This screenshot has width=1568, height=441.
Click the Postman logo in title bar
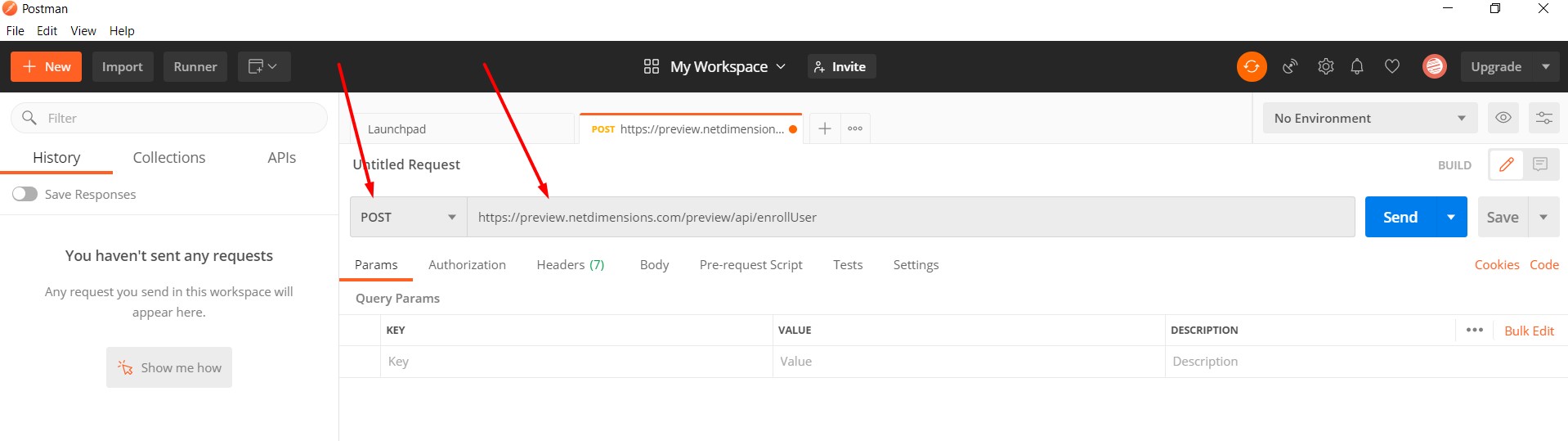point(10,8)
